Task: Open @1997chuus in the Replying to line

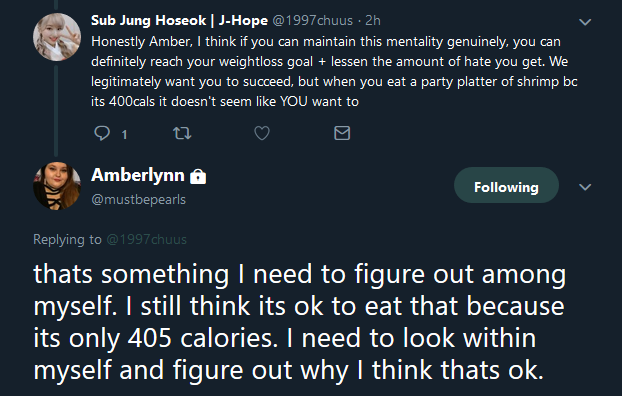Action: 146,239
